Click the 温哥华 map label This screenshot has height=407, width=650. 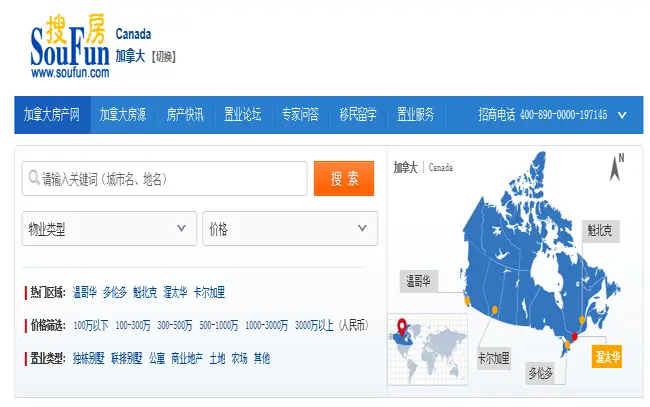click(x=418, y=282)
